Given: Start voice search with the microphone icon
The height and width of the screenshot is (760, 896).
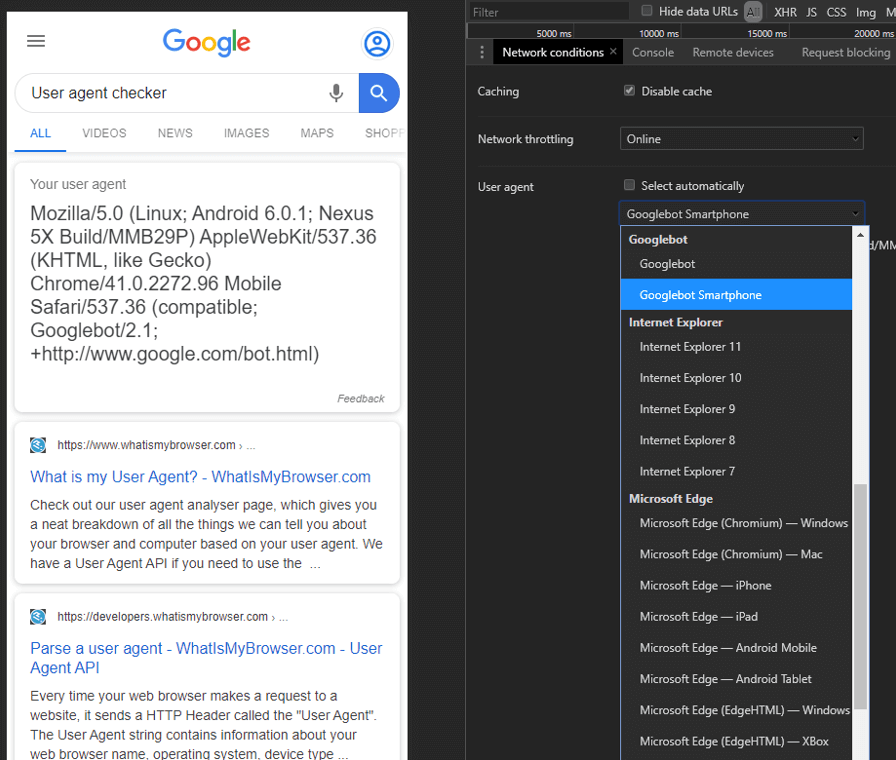Looking at the screenshot, I should 336,93.
